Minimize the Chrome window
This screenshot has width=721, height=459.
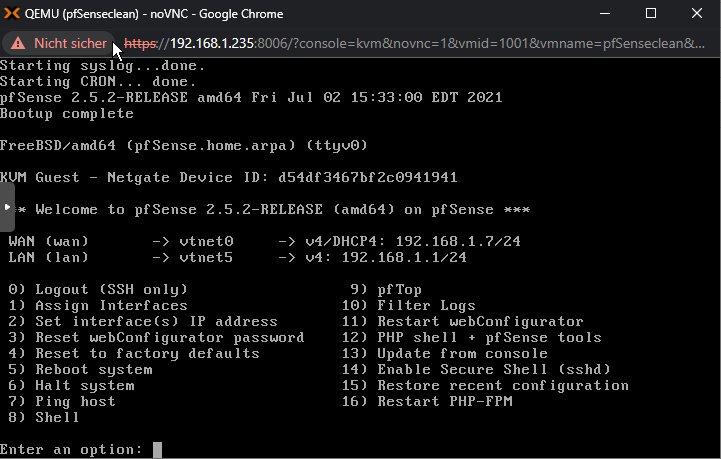point(605,13)
